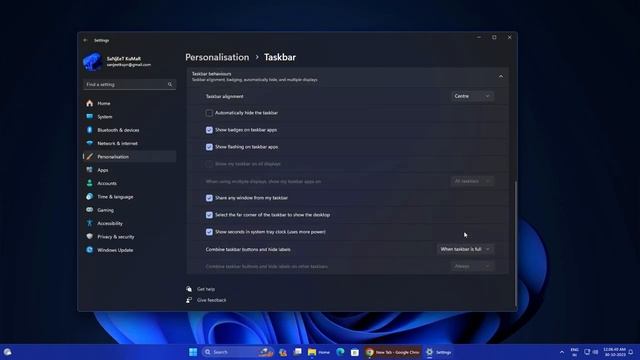Switch to New Tab - Google Chrome window
This screenshot has height=360, width=640.
393,352
